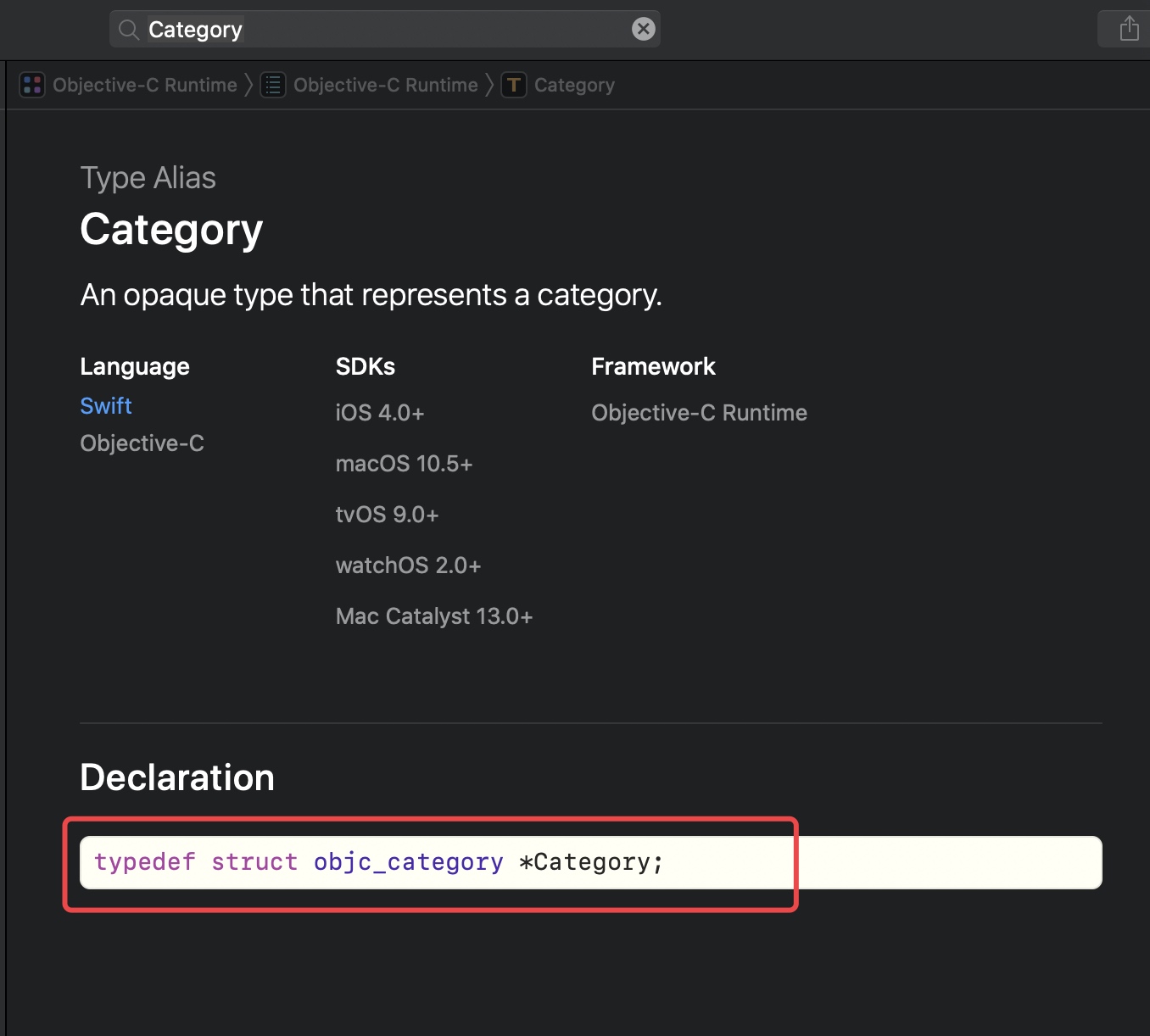Select Objective-C under Language
1150x1036 pixels.
(142, 443)
